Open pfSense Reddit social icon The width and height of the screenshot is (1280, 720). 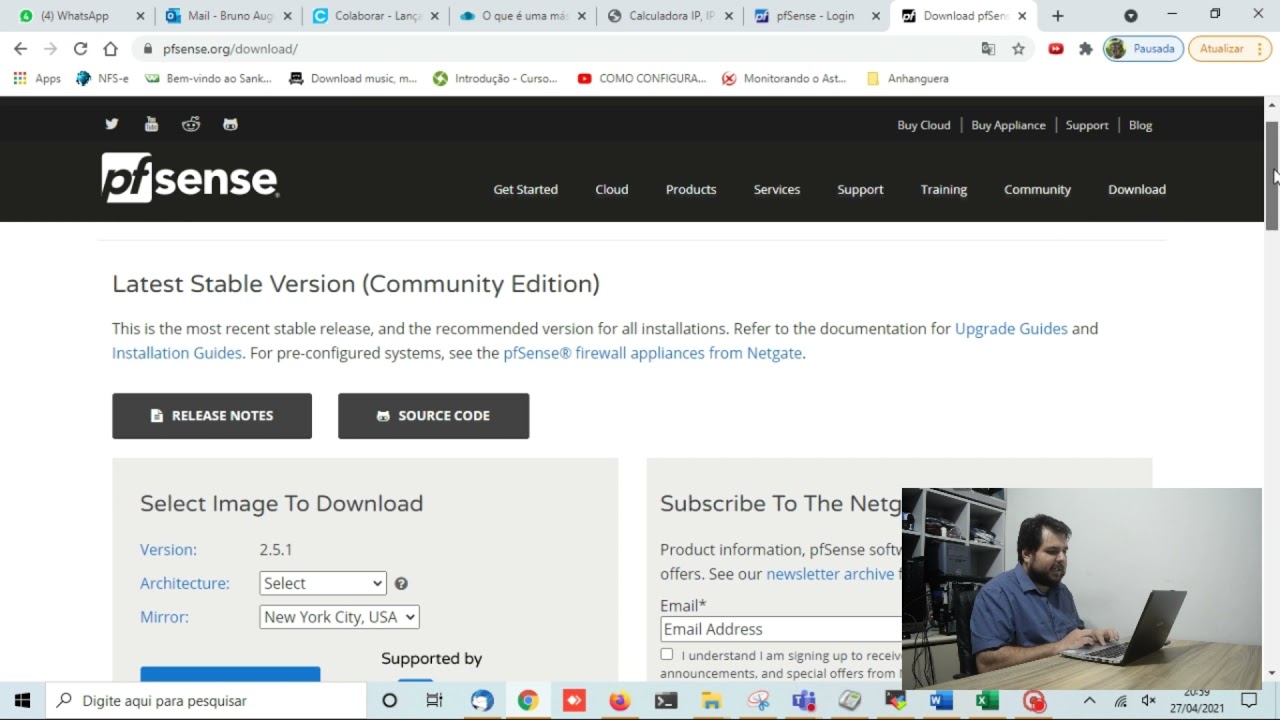(191, 124)
